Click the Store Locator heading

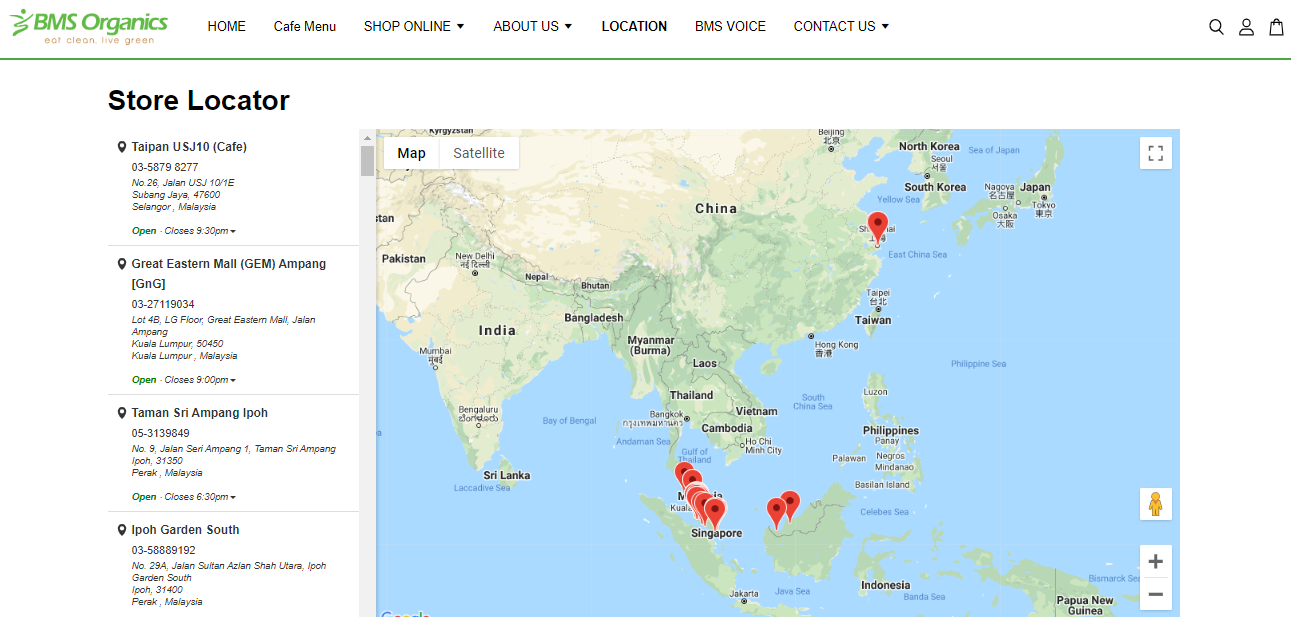(199, 100)
